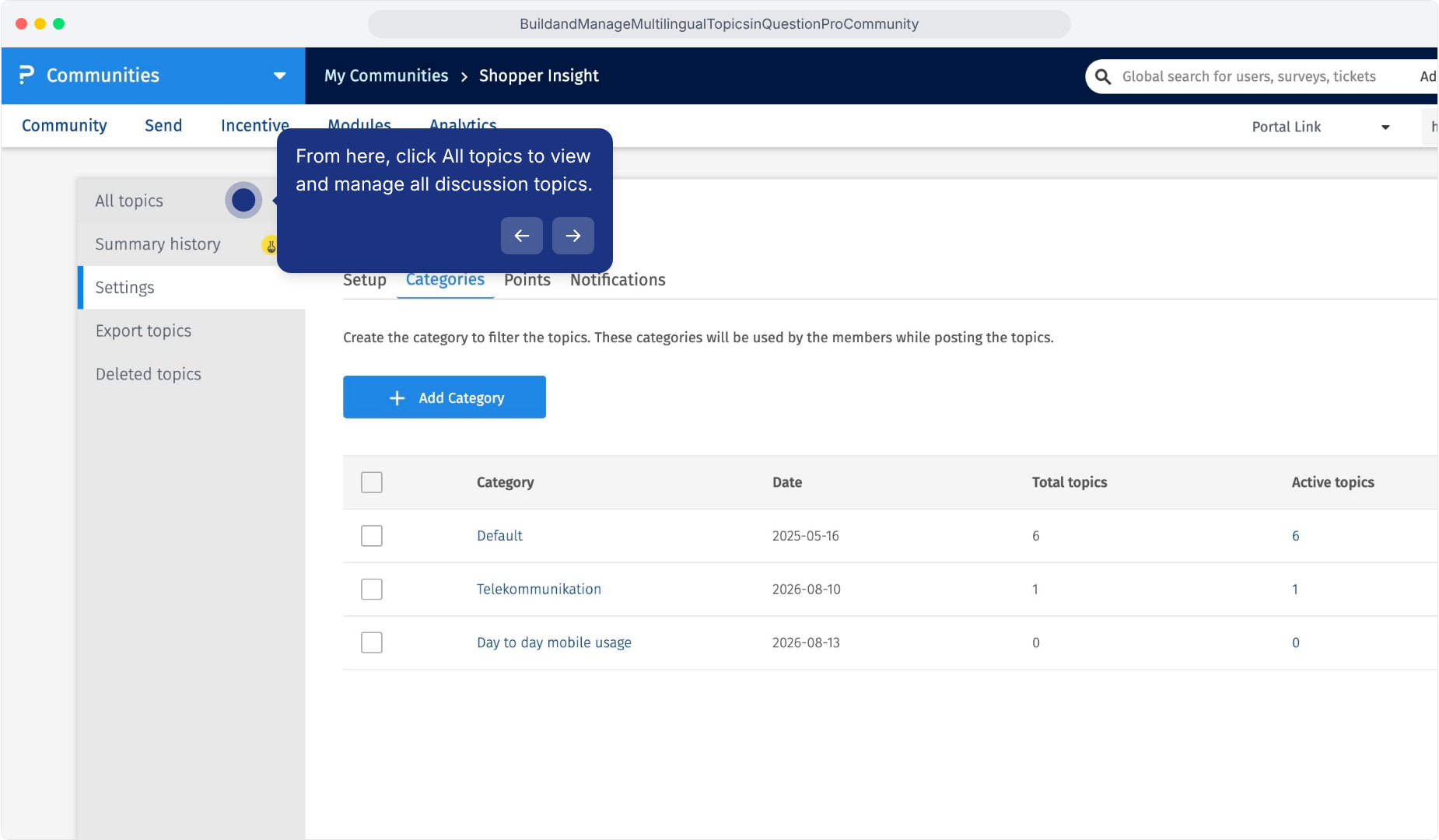This screenshot has width=1439, height=840.
Task: Click the Date column header
Action: 787,482
